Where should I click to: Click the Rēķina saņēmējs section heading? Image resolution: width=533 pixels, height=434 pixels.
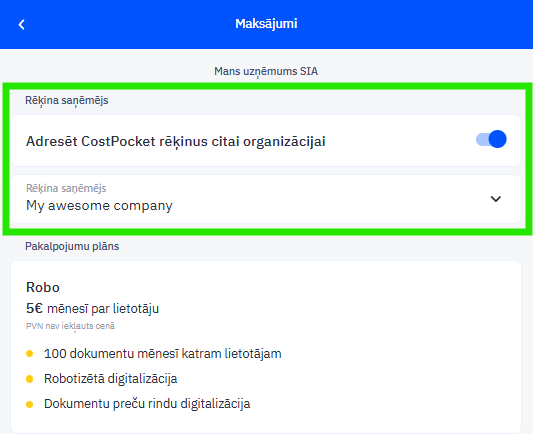(67, 101)
